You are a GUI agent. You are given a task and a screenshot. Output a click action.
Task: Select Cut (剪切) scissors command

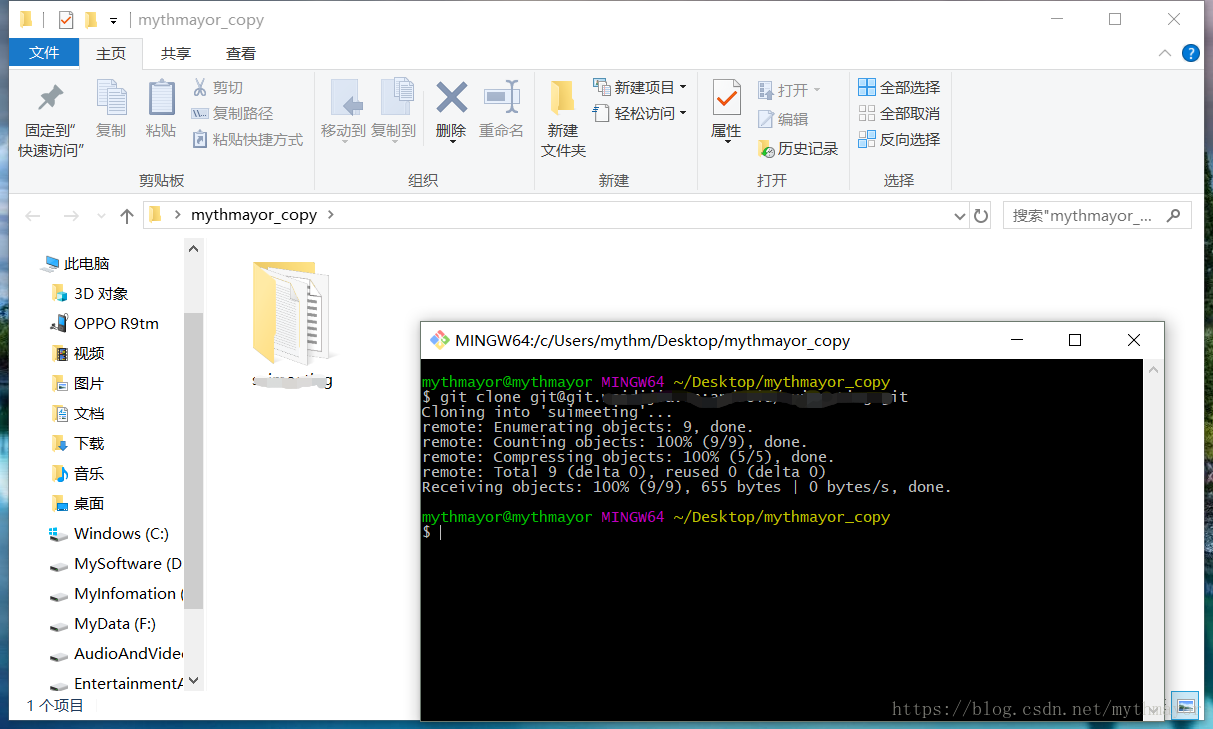[217, 88]
